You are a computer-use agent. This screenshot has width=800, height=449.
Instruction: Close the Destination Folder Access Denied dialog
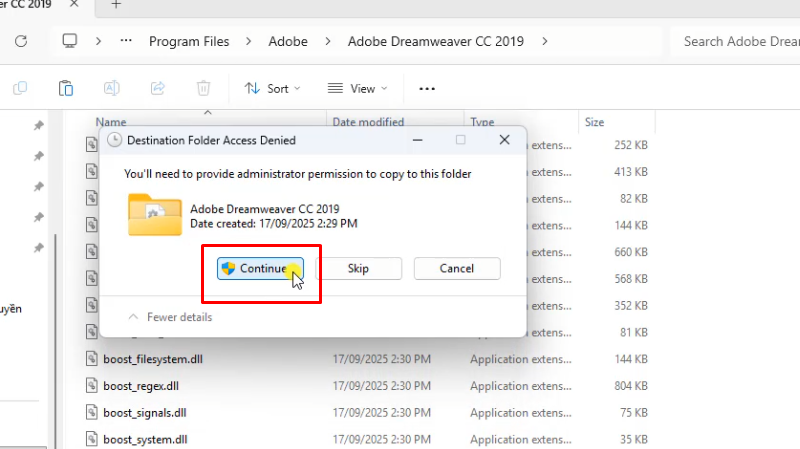[505, 140]
